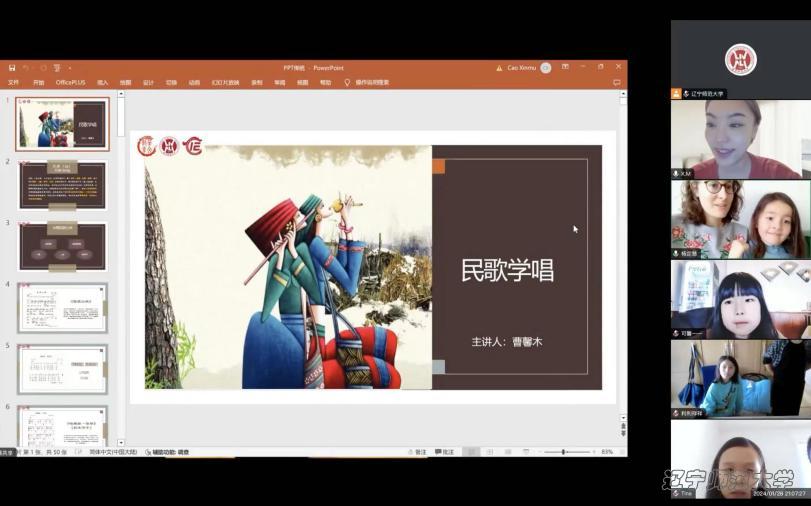Toggle the ribbon display options icon
This screenshot has width=811, height=506.
coord(565,67)
